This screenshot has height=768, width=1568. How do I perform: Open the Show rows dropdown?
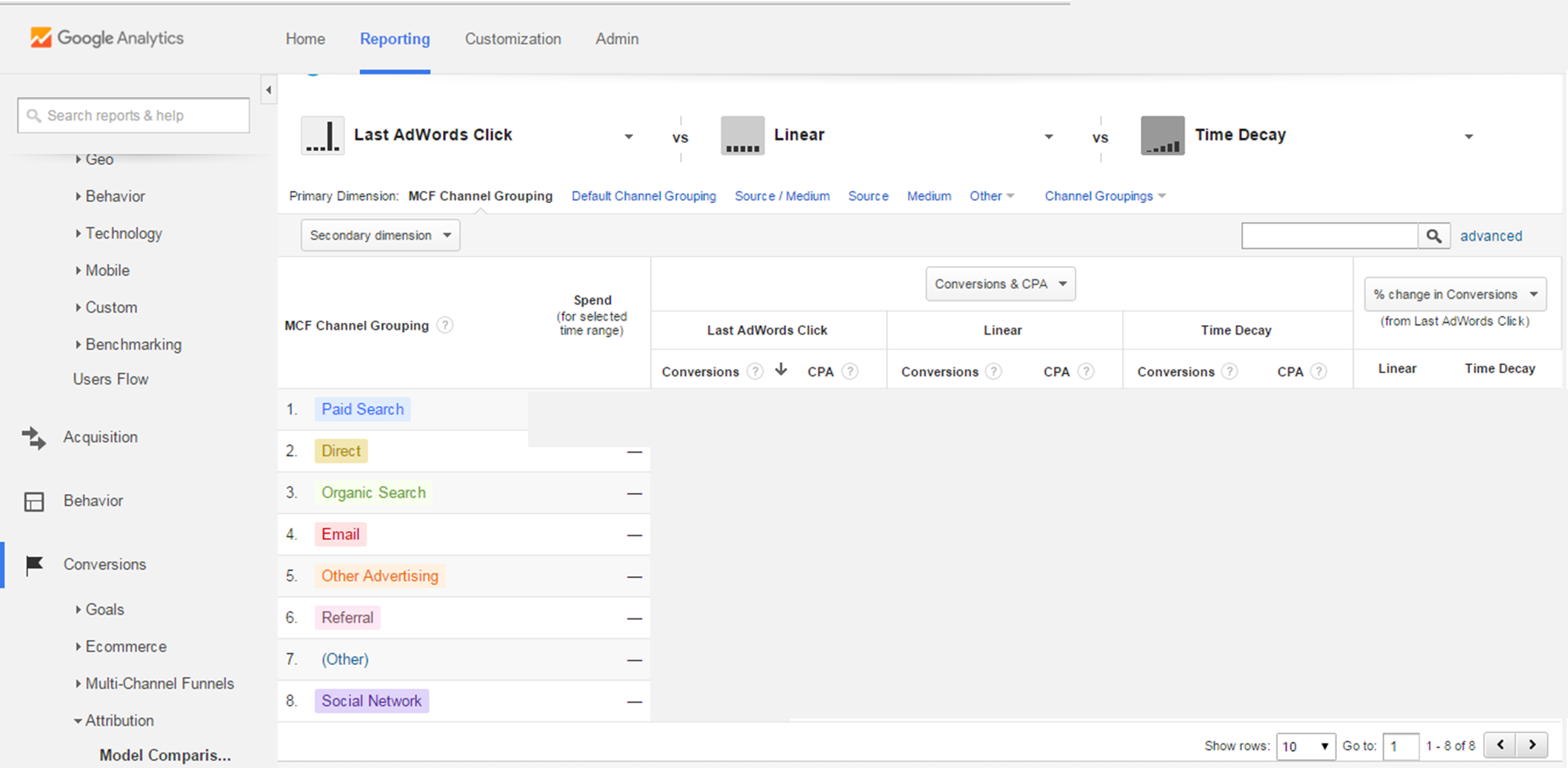(x=1306, y=746)
